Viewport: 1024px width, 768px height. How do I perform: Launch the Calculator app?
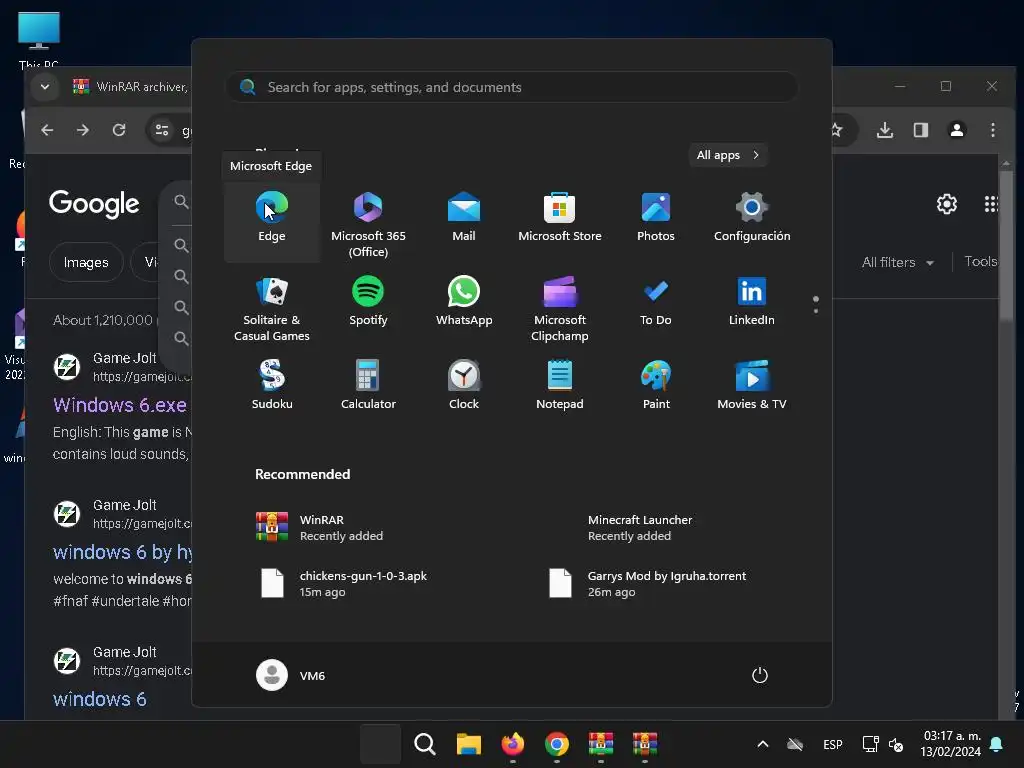coord(368,385)
